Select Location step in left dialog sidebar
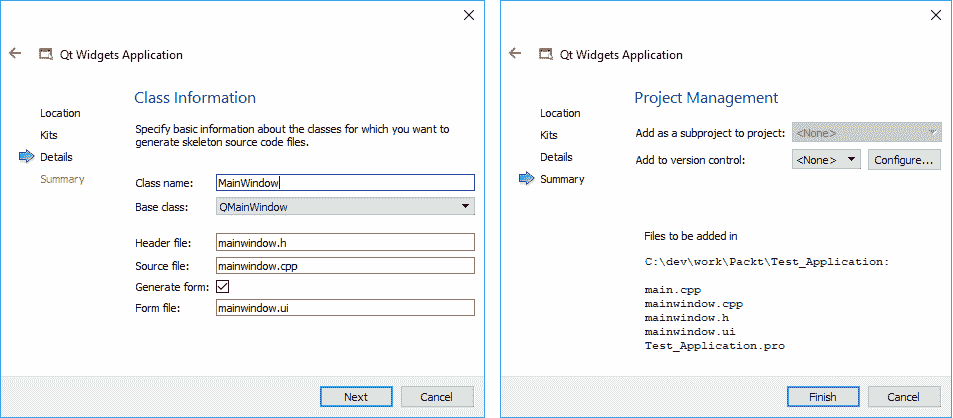The height and width of the screenshot is (418, 953). tap(60, 113)
